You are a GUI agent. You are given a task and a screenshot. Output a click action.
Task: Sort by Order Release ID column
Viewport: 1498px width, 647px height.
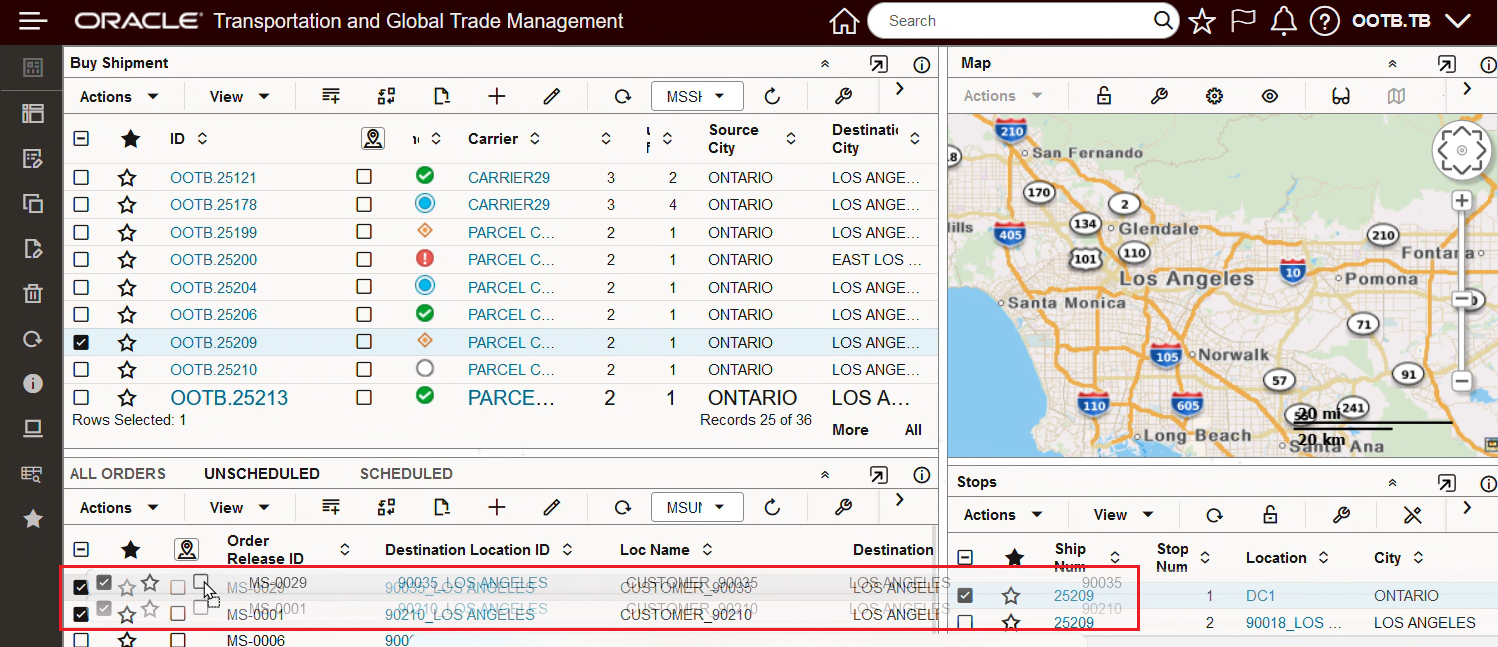(x=265, y=550)
